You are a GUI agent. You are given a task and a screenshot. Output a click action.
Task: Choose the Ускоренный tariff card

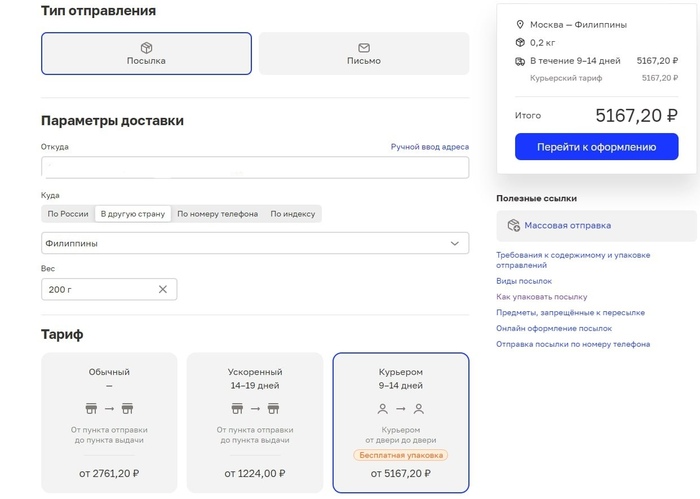pos(255,422)
